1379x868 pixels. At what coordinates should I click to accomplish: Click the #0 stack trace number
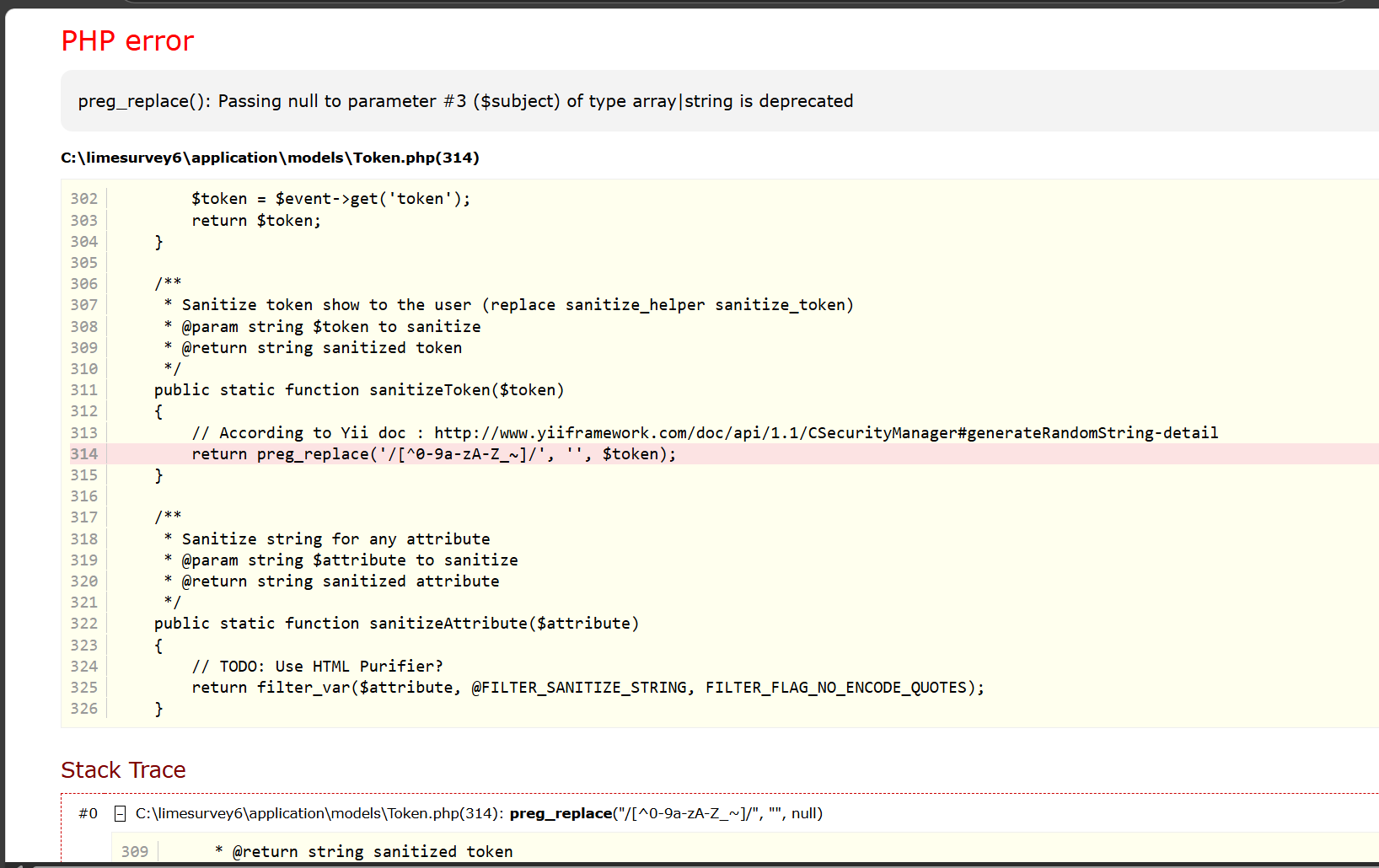point(88,813)
